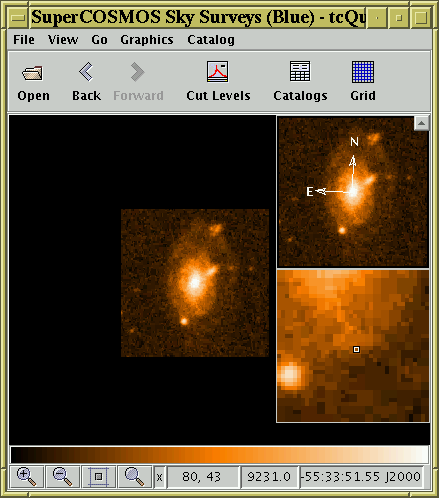Open an image with the Open folder icon

pyautogui.click(x=33, y=82)
